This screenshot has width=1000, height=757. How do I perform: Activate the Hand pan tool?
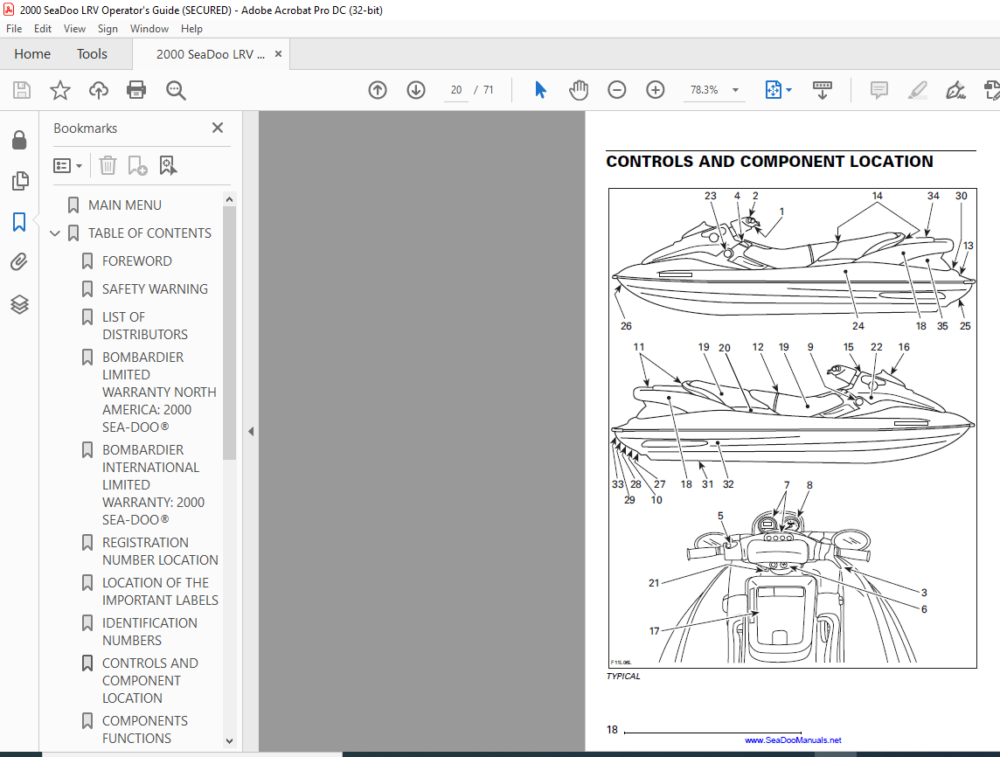(578, 90)
